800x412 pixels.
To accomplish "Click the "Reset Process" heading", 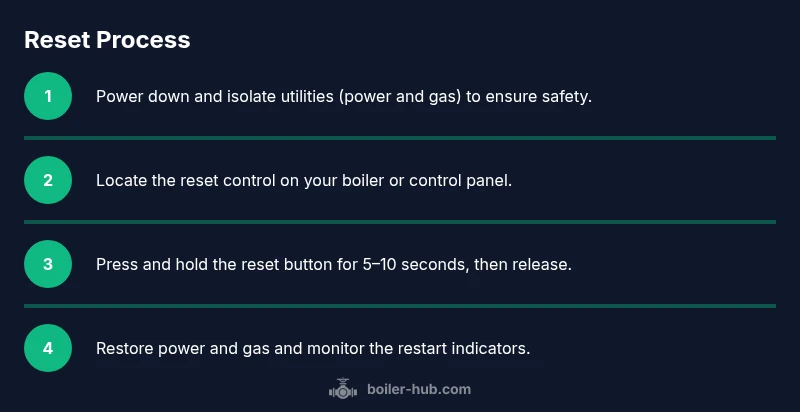I will coord(107,40).
